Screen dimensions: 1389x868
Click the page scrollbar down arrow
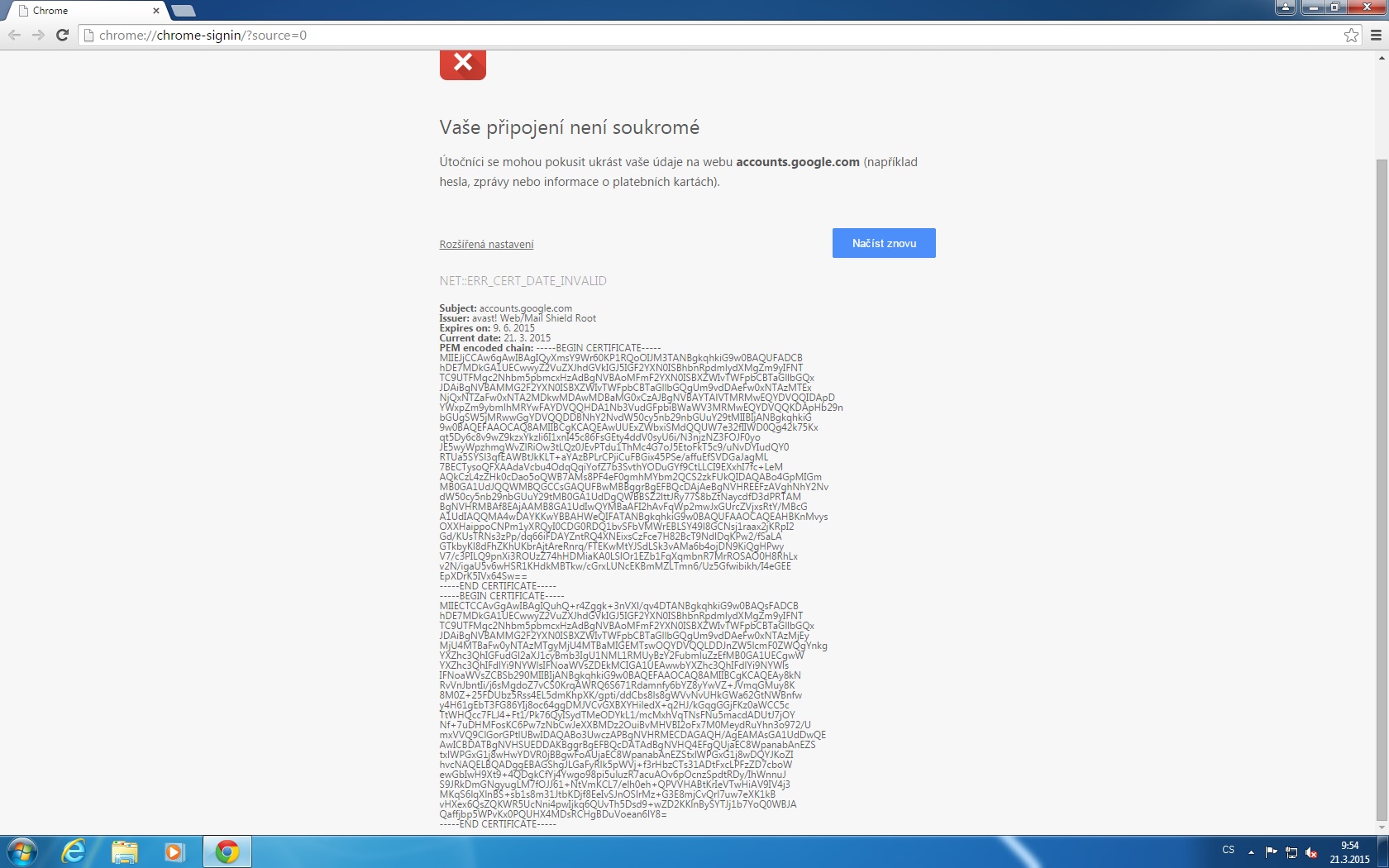[x=1382, y=827]
